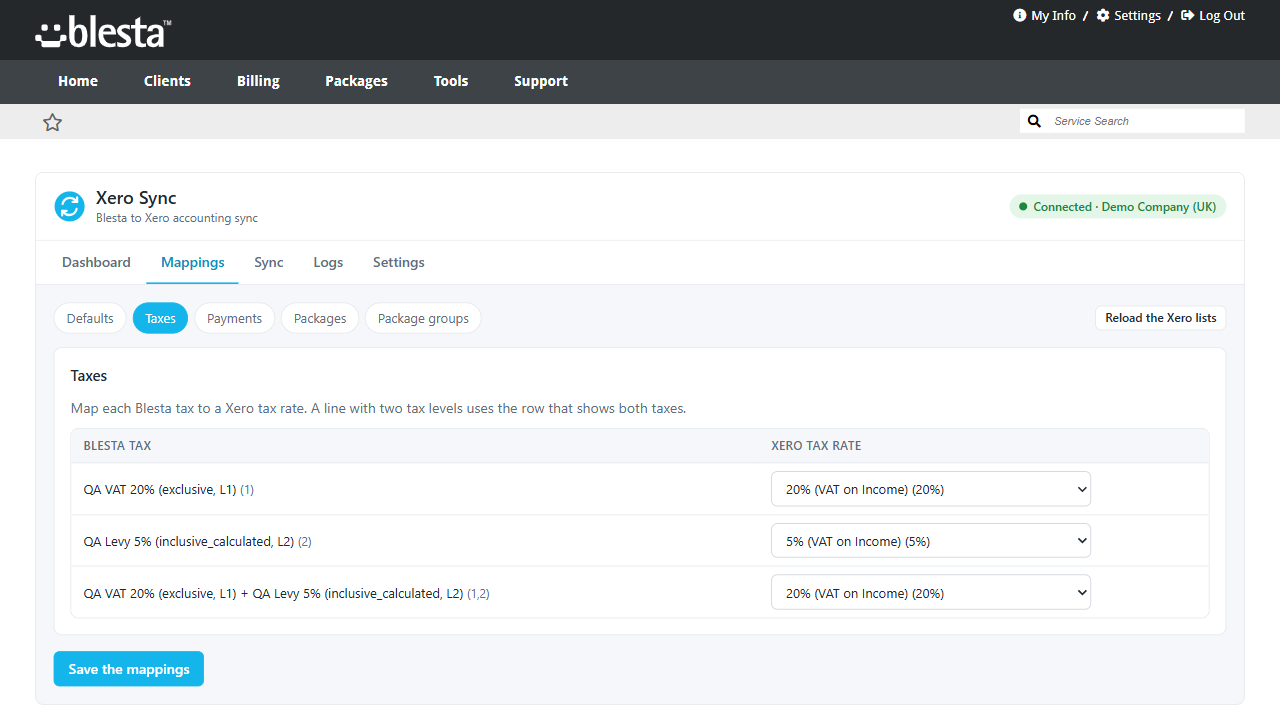Click the XERO TAX RATE column header
This screenshot has height=720, width=1280.
pos(816,446)
